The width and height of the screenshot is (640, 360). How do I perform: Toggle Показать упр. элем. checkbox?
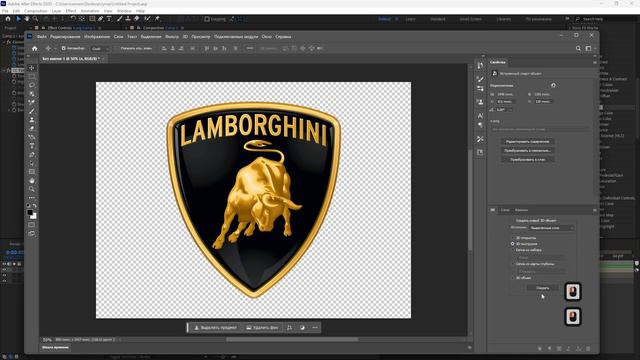pyautogui.click(x=116, y=48)
